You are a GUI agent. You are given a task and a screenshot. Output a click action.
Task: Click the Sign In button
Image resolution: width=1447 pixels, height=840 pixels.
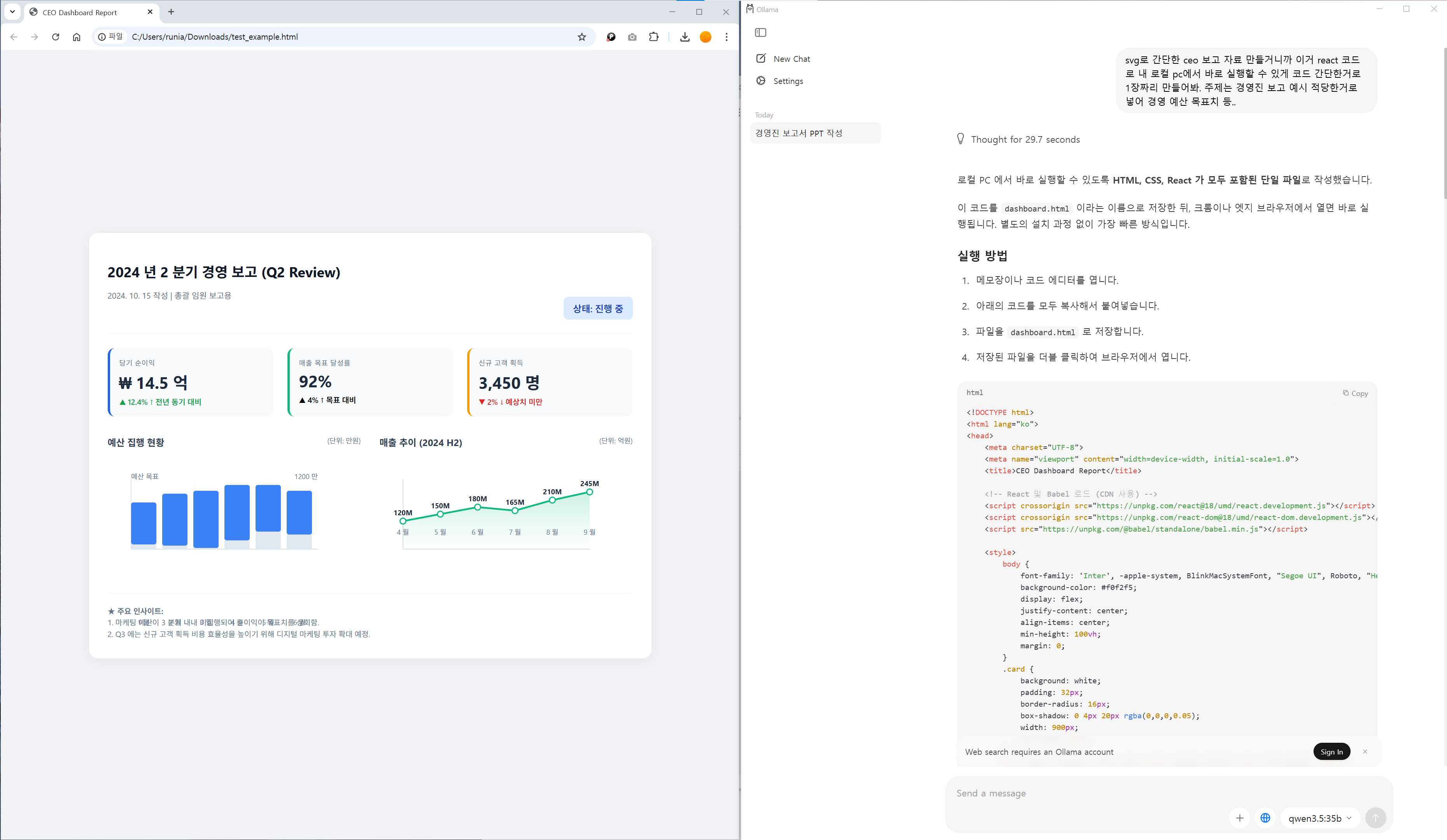[1331, 752]
